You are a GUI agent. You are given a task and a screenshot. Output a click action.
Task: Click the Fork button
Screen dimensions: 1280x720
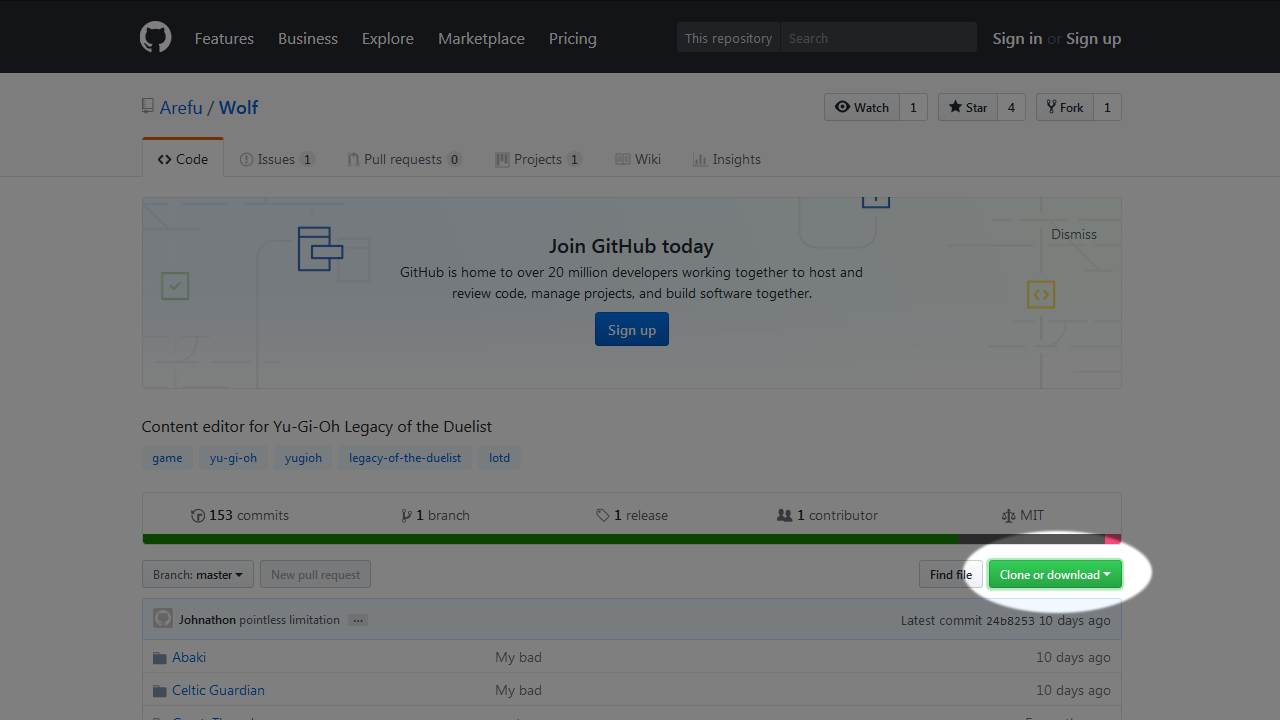pyautogui.click(x=1065, y=107)
